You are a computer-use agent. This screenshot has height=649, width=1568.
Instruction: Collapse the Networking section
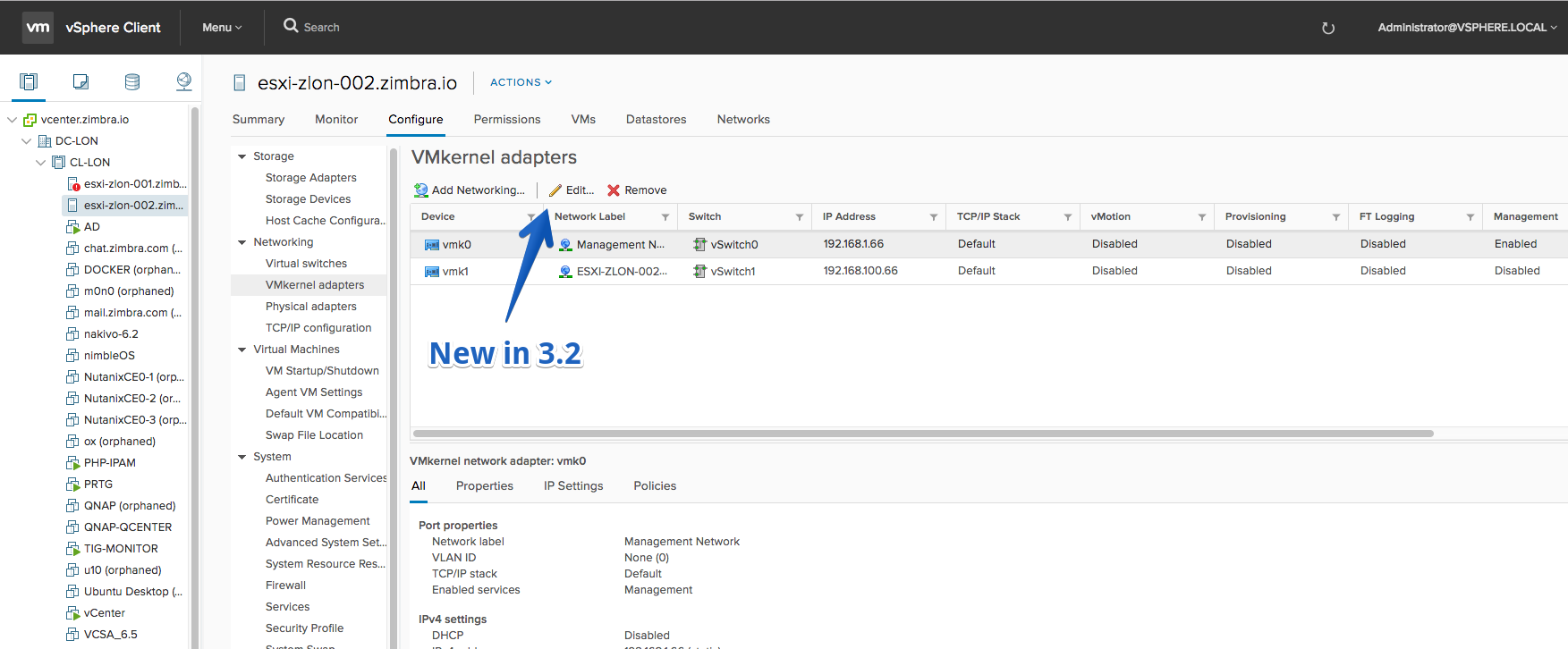click(242, 242)
